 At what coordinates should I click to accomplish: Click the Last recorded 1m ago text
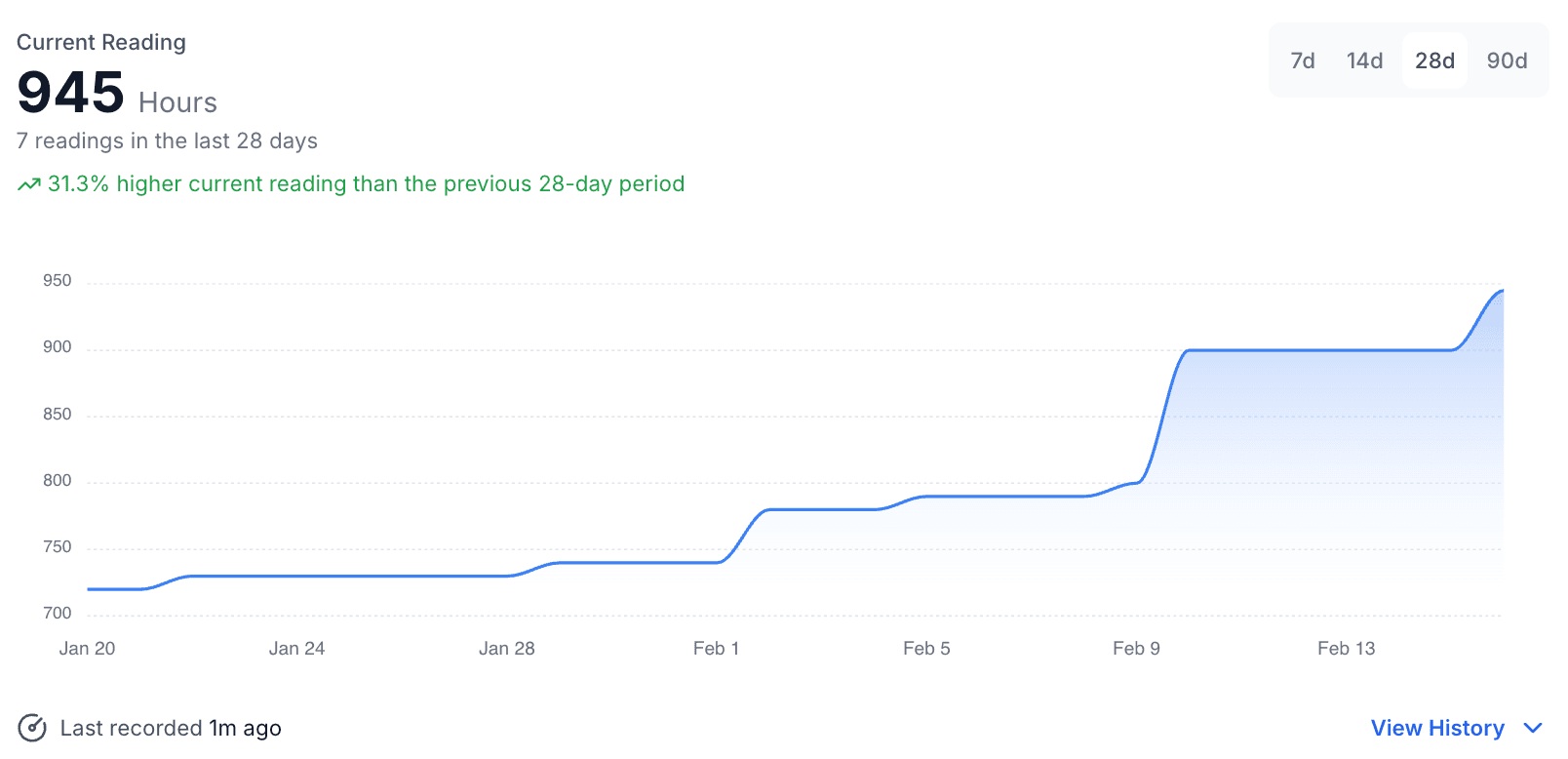pyautogui.click(x=171, y=728)
